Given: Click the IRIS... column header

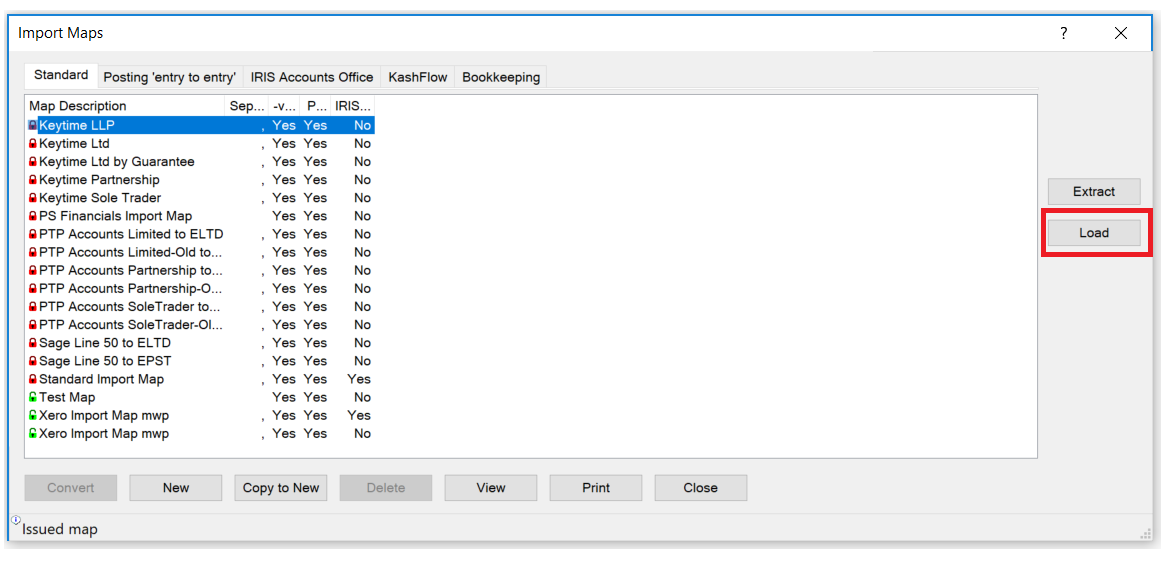Looking at the screenshot, I should (x=353, y=106).
